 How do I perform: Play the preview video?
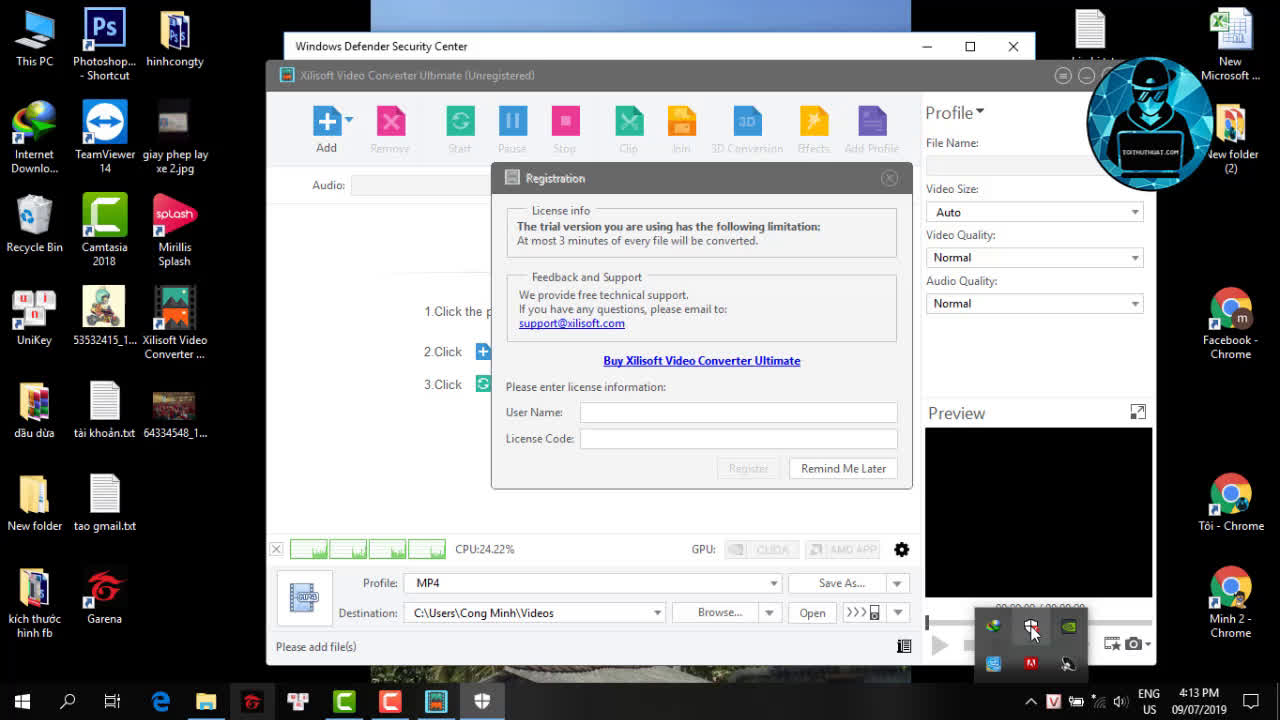pyautogui.click(x=939, y=645)
